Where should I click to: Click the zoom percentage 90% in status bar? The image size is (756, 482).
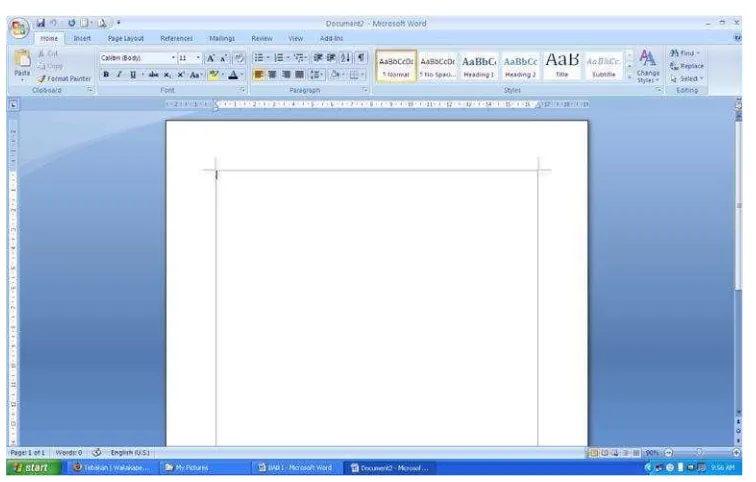(x=651, y=453)
